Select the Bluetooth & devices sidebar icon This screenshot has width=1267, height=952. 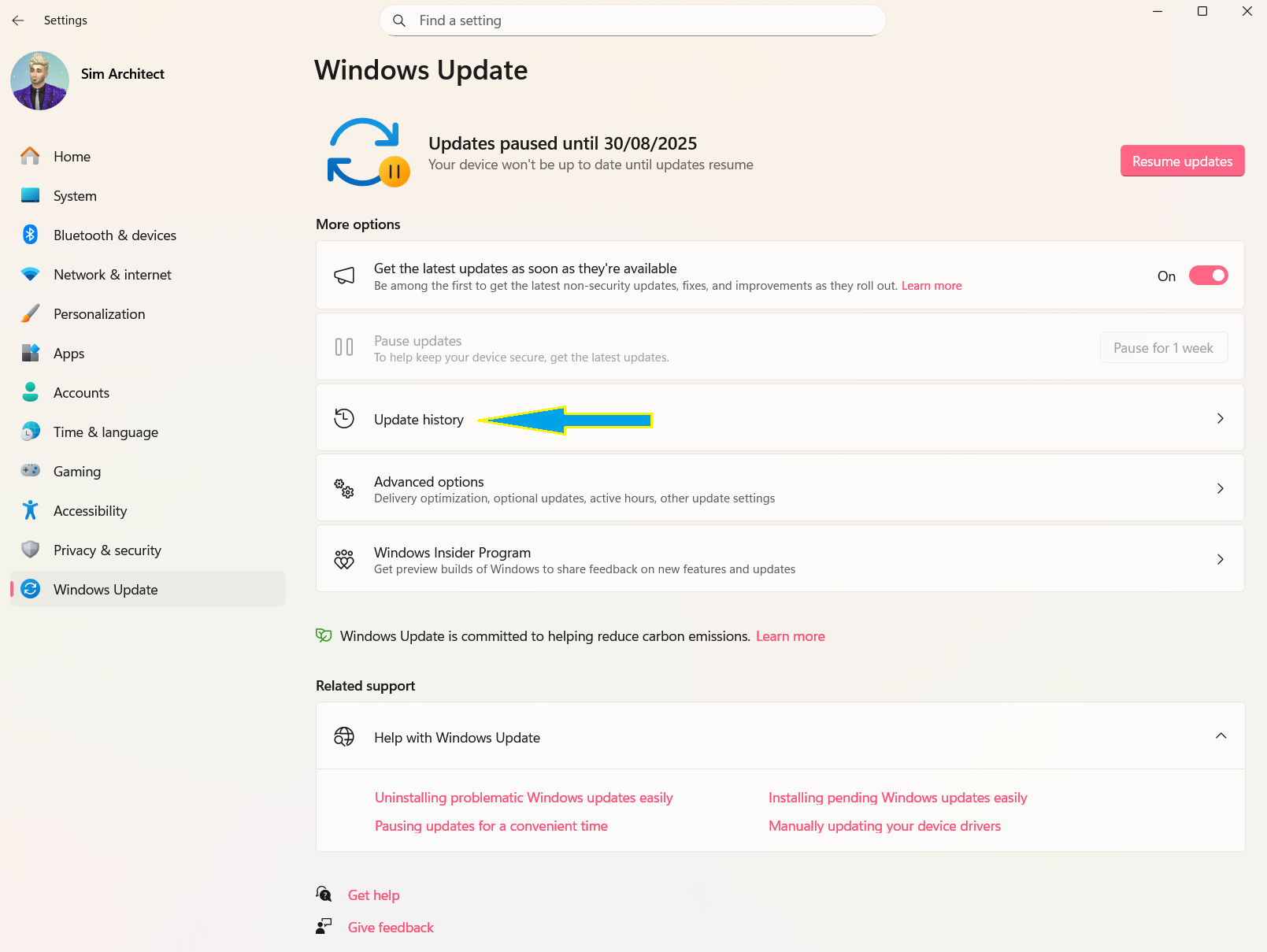[x=30, y=235]
